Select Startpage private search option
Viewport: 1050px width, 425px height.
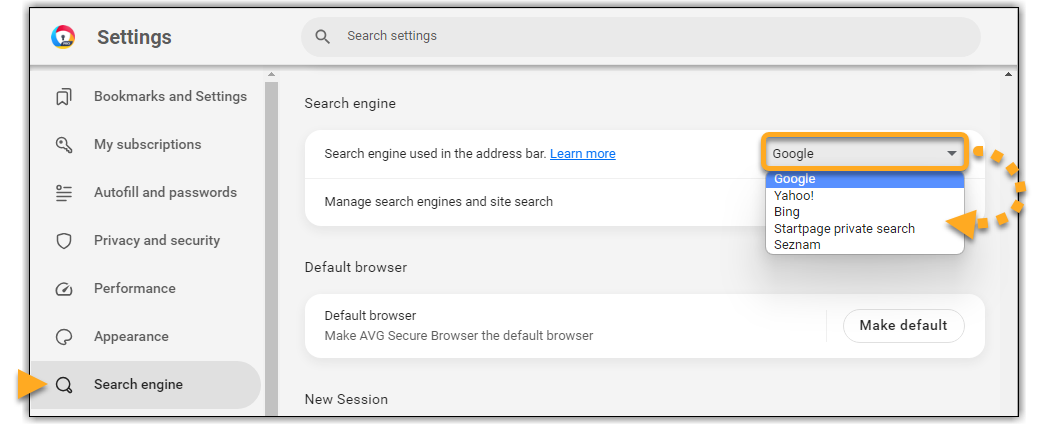click(844, 228)
